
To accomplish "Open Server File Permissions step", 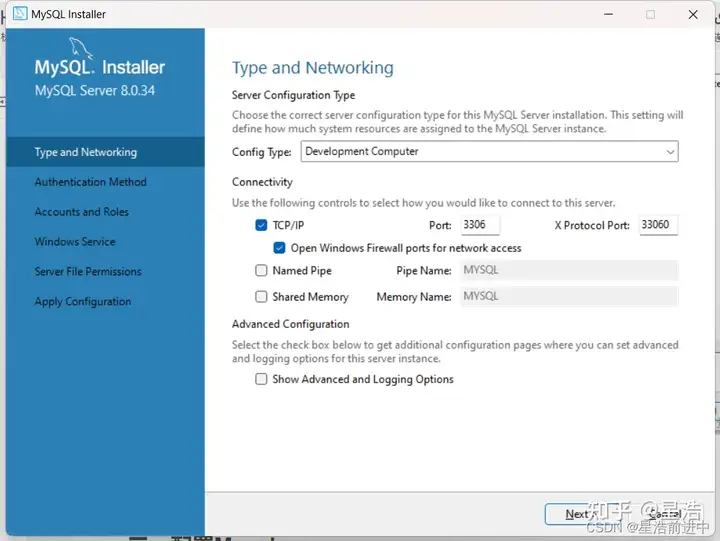I will click(x=88, y=272).
